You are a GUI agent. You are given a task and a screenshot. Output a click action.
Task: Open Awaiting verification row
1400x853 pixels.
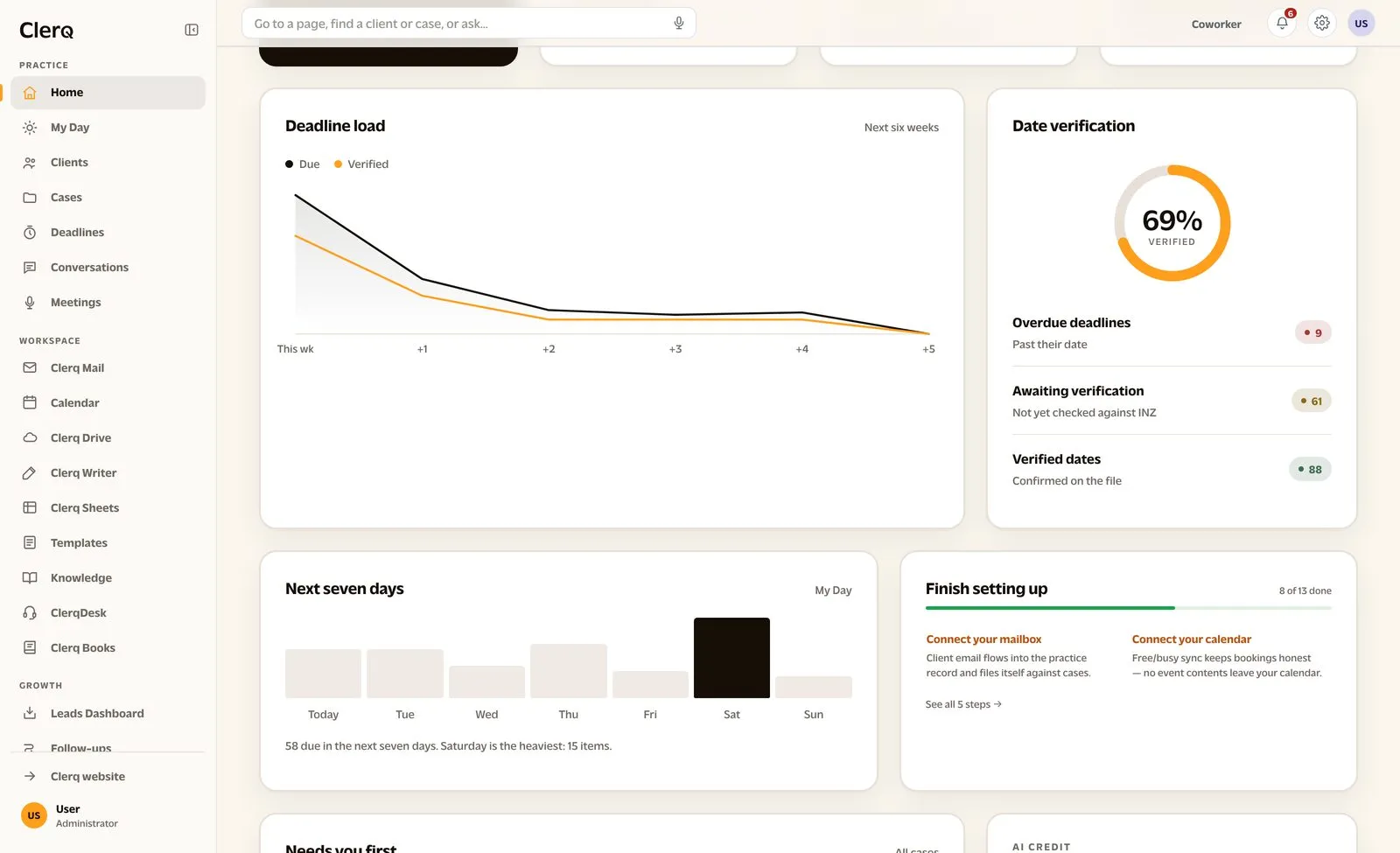tap(1172, 401)
